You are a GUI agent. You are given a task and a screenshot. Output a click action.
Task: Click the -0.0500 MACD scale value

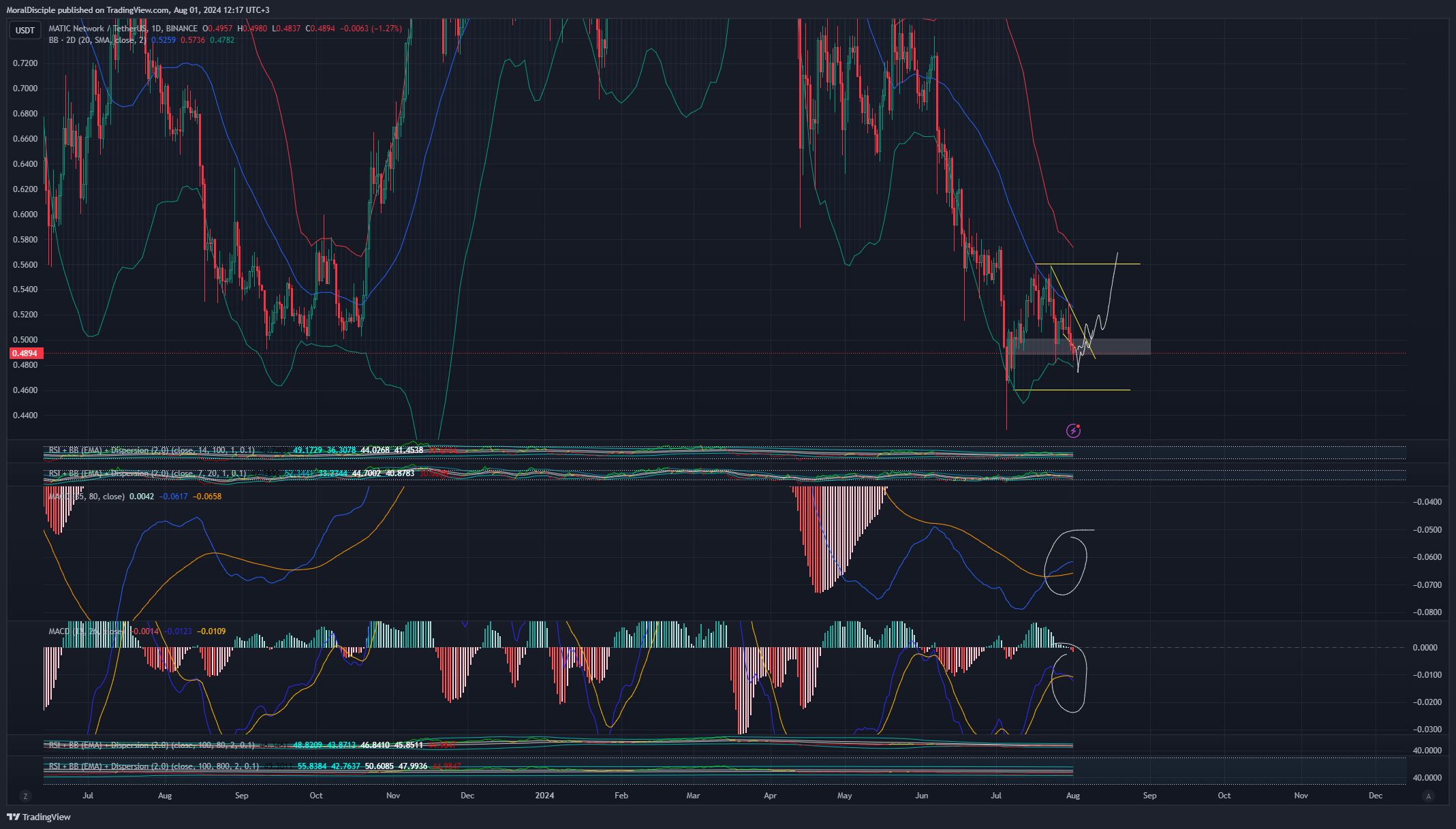(1427, 530)
